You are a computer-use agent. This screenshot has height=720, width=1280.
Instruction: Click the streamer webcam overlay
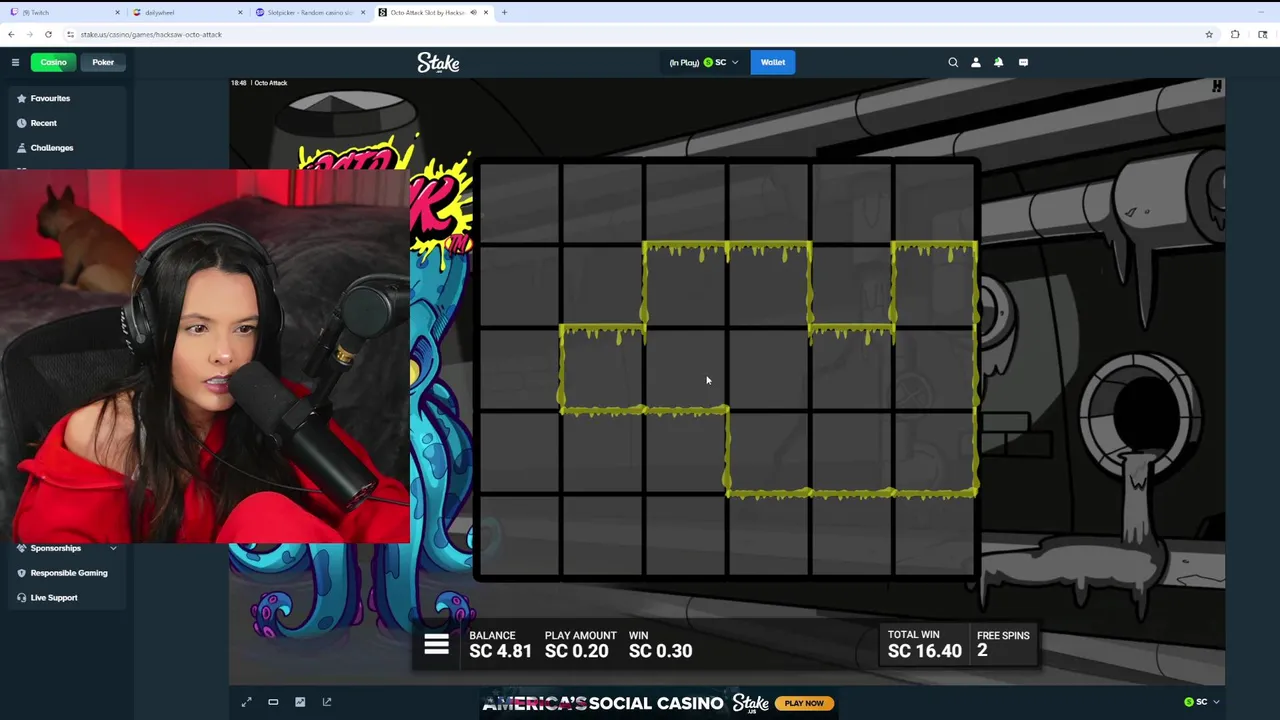click(x=205, y=356)
